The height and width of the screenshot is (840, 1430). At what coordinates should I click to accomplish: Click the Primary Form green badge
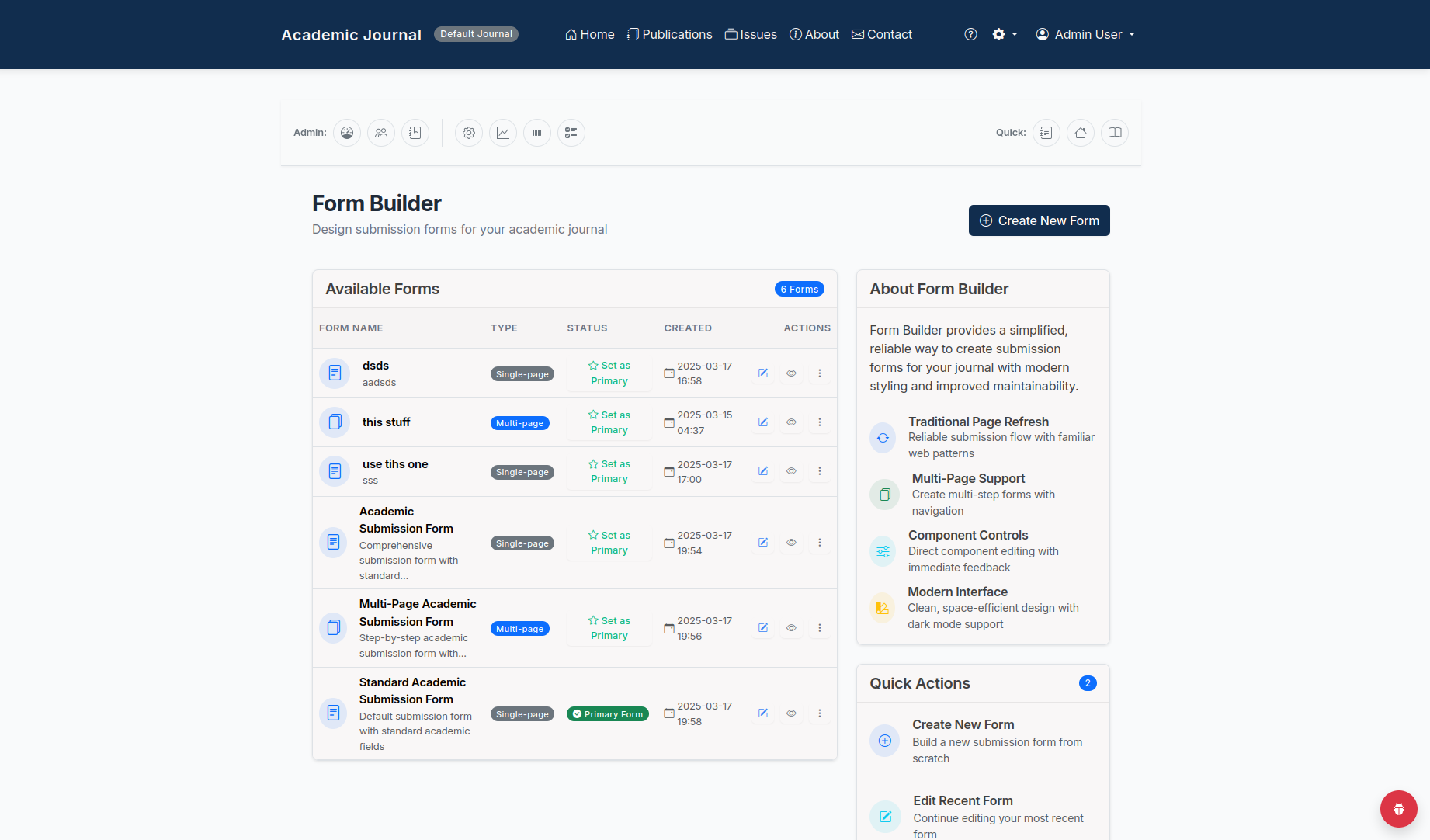[x=608, y=714]
